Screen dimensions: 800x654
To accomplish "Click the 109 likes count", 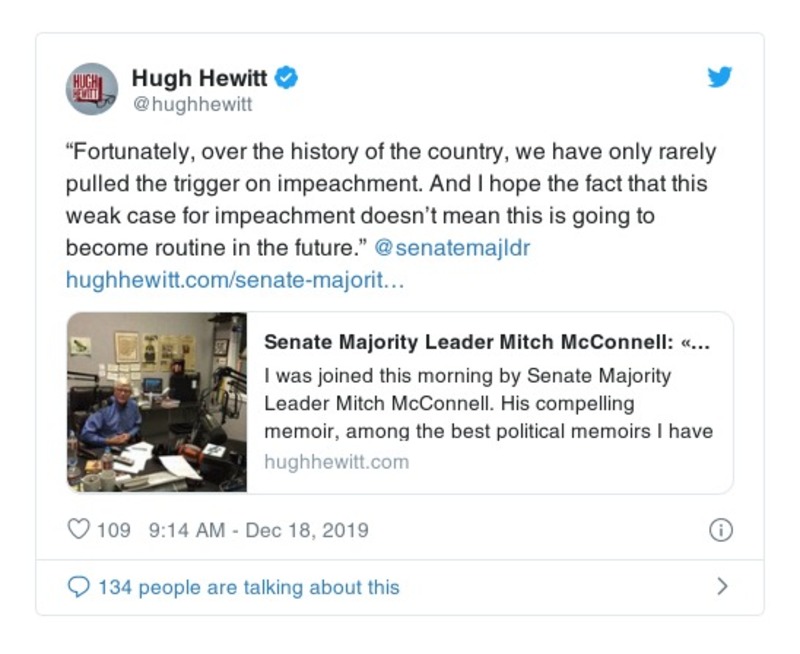I will pos(113,530).
